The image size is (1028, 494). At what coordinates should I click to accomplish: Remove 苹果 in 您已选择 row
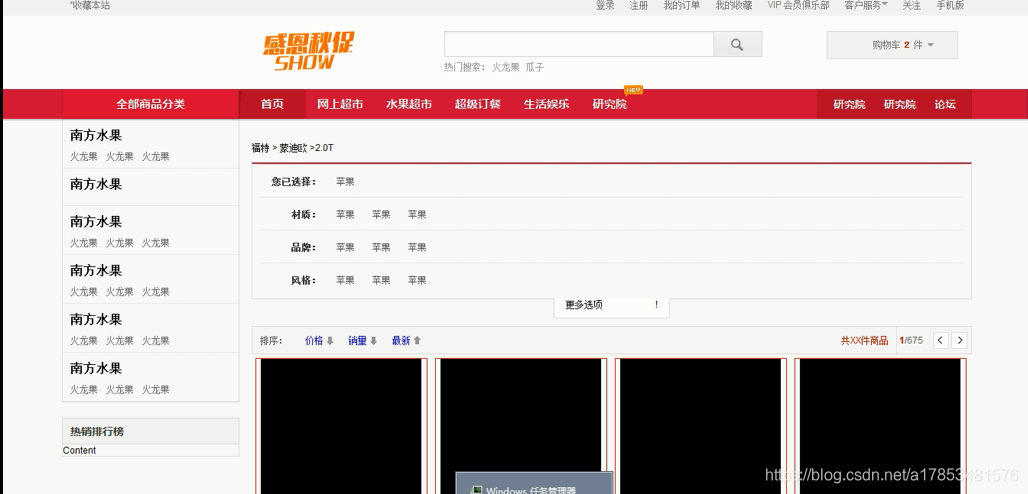click(x=345, y=182)
